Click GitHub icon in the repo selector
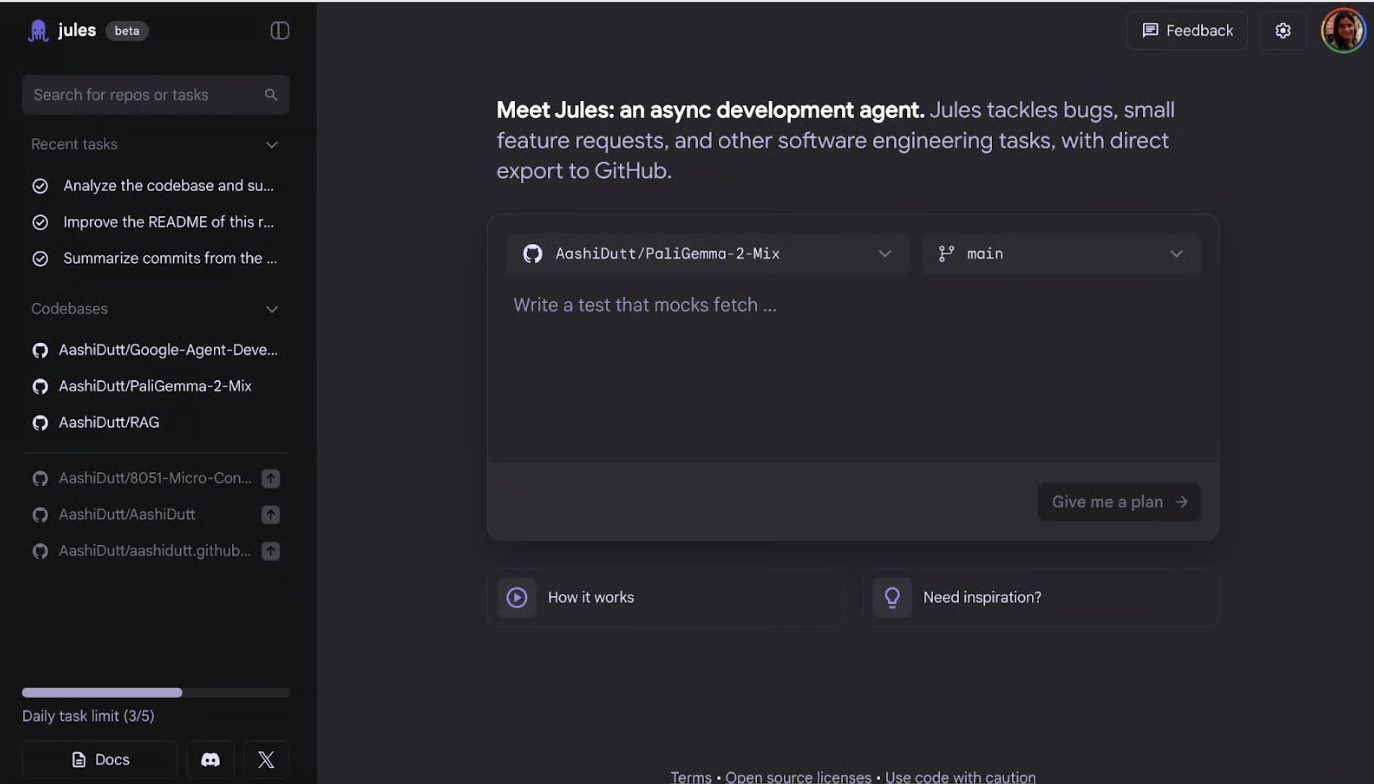The height and width of the screenshot is (784, 1374). (x=533, y=254)
